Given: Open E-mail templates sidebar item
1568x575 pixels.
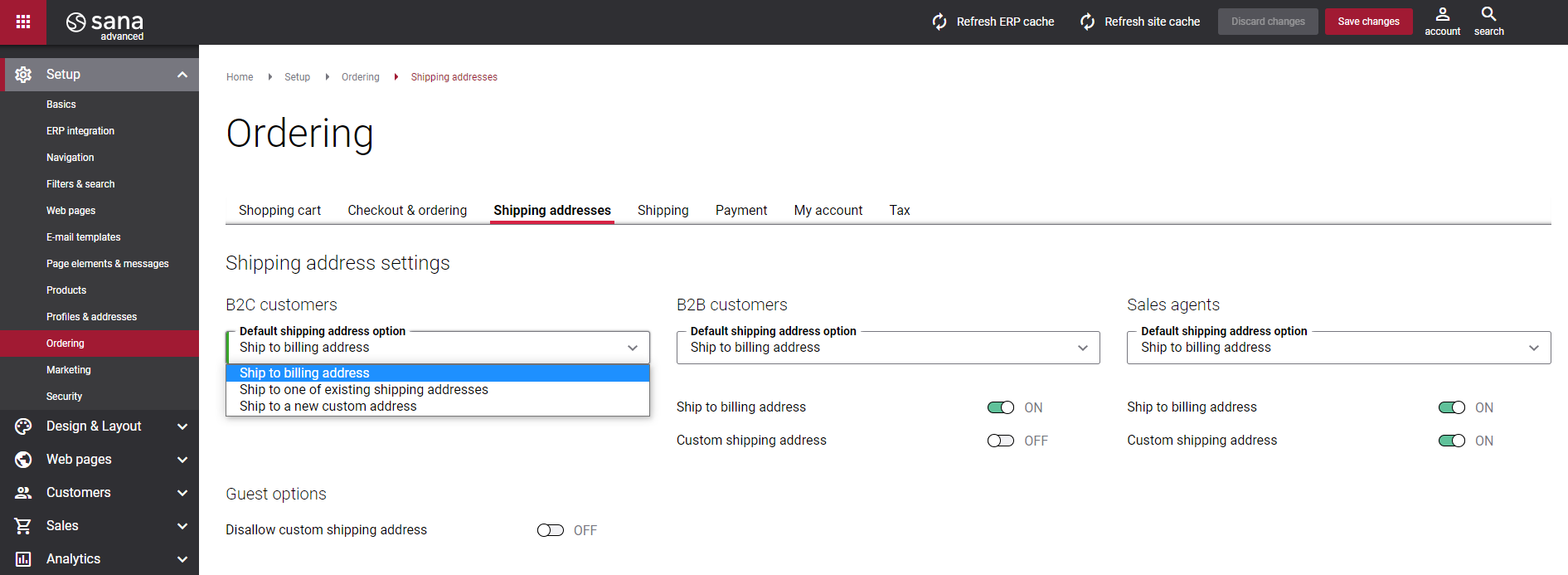Looking at the screenshot, I should 100,237.
